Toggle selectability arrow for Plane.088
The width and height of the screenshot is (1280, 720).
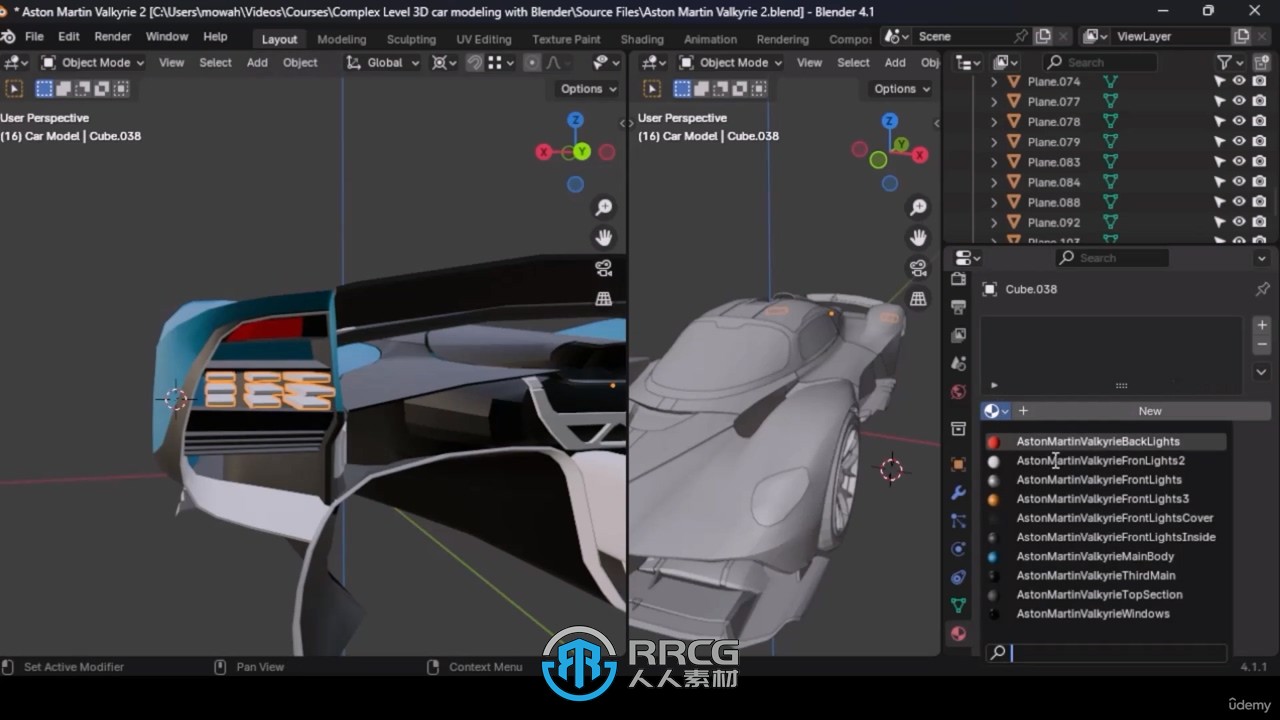(x=1220, y=202)
